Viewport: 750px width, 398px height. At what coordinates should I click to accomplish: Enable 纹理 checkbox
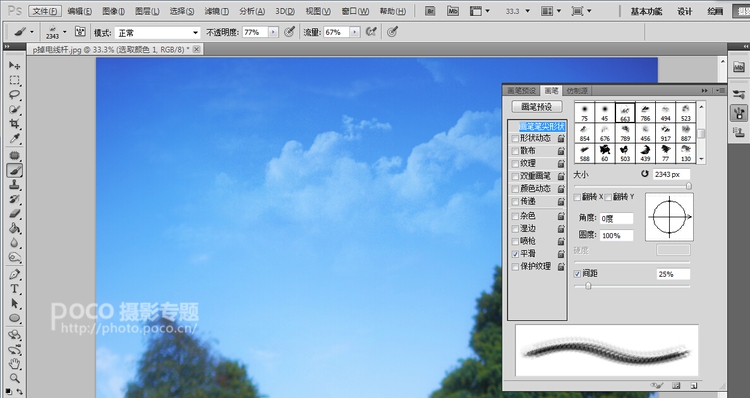tap(515, 164)
